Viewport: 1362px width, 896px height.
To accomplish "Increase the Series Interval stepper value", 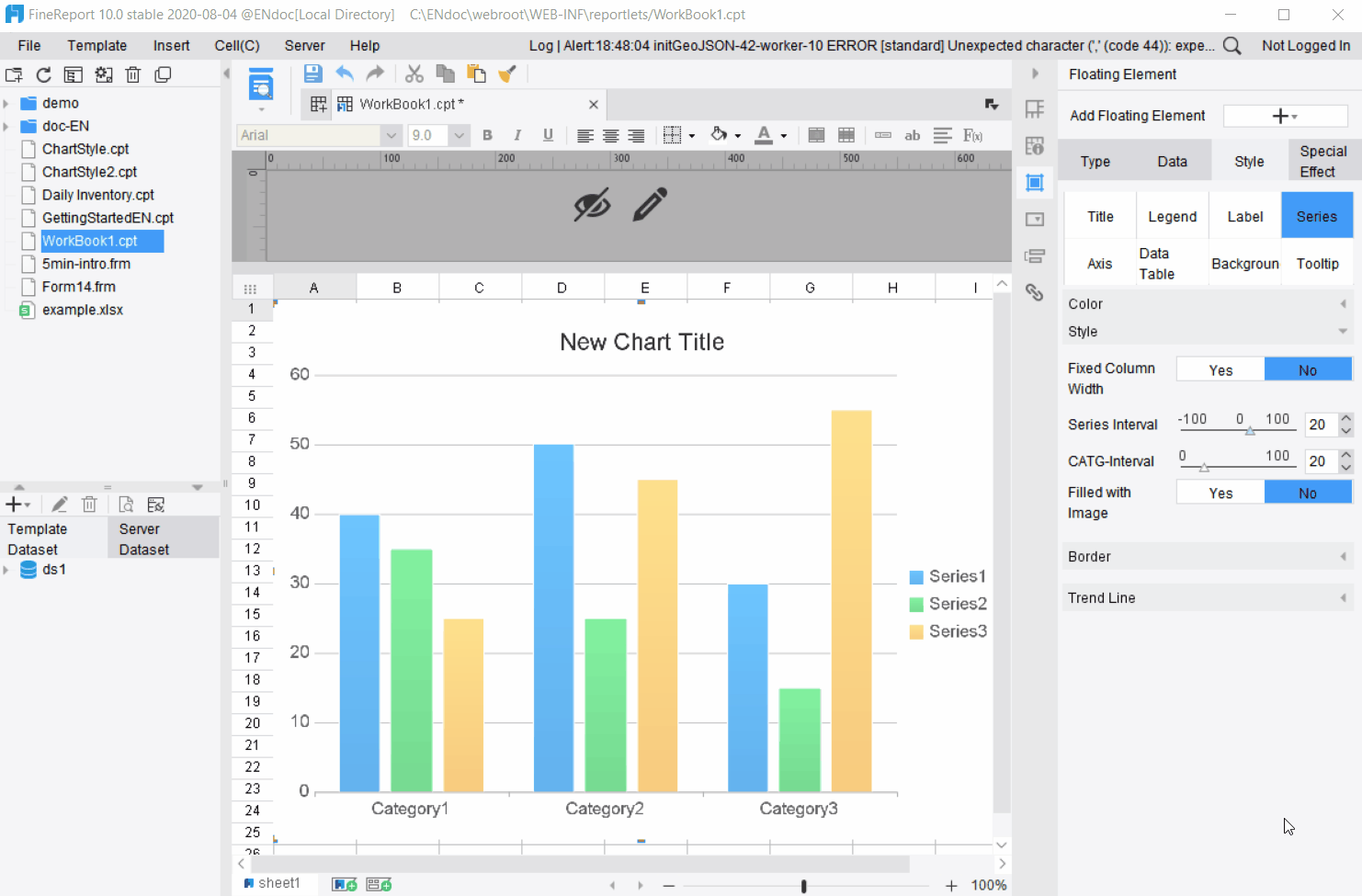I will tap(1346, 418).
